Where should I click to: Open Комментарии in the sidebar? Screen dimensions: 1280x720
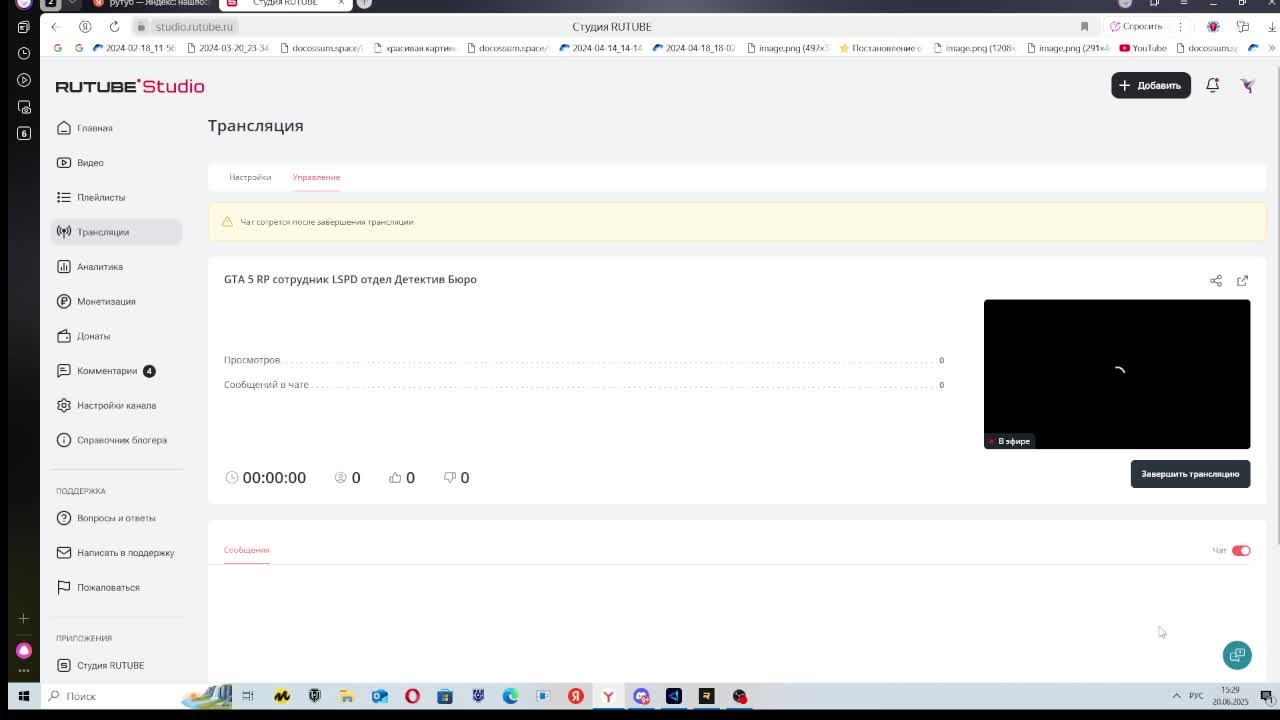click(x=116, y=371)
